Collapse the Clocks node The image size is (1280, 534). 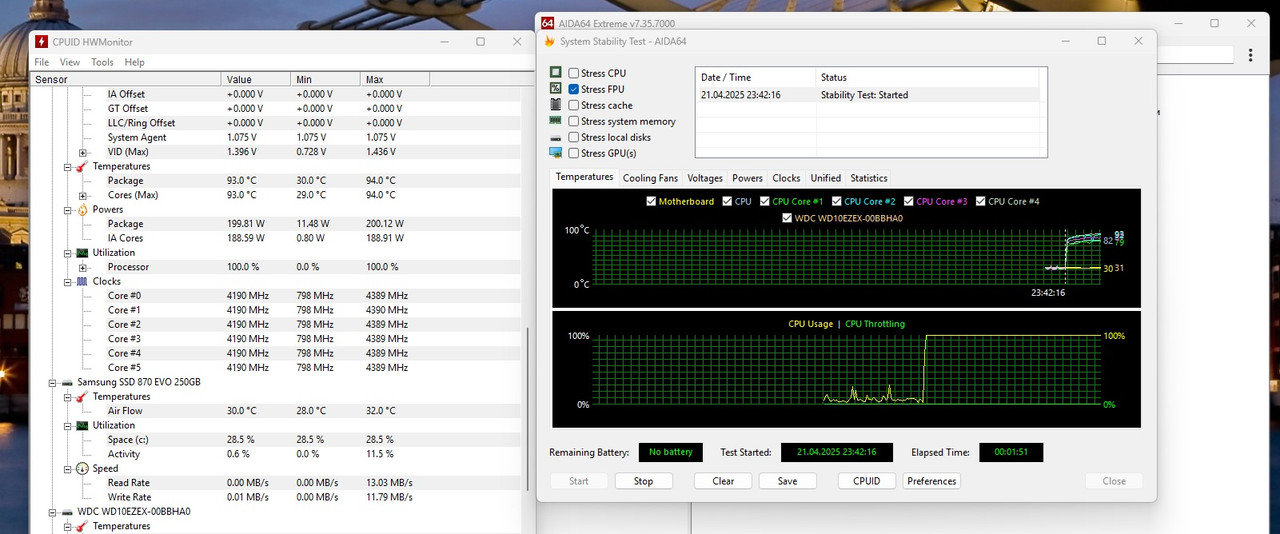[67, 282]
